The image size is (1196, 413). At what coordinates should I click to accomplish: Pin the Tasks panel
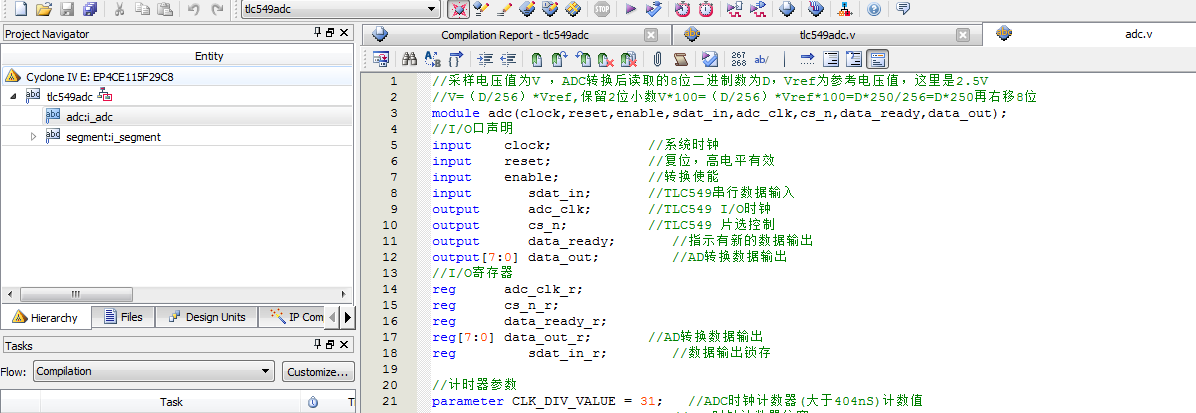click(318, 345)
